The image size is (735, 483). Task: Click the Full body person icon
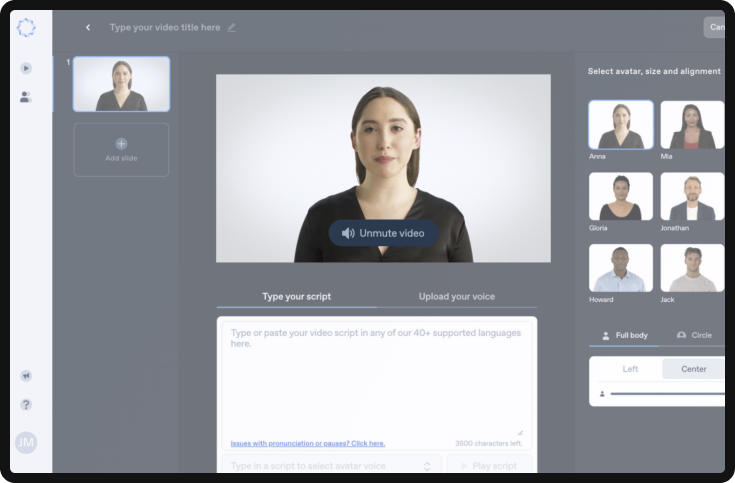coord(606,335)
